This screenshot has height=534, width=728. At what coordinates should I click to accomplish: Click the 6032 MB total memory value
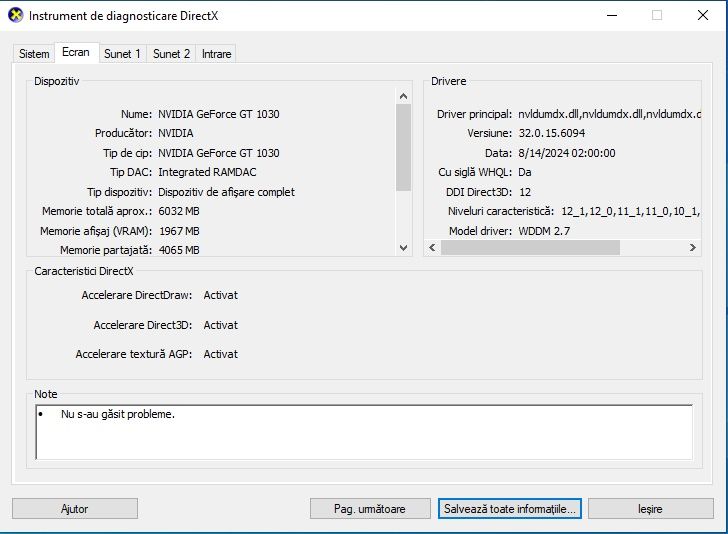tap(179, 211)
